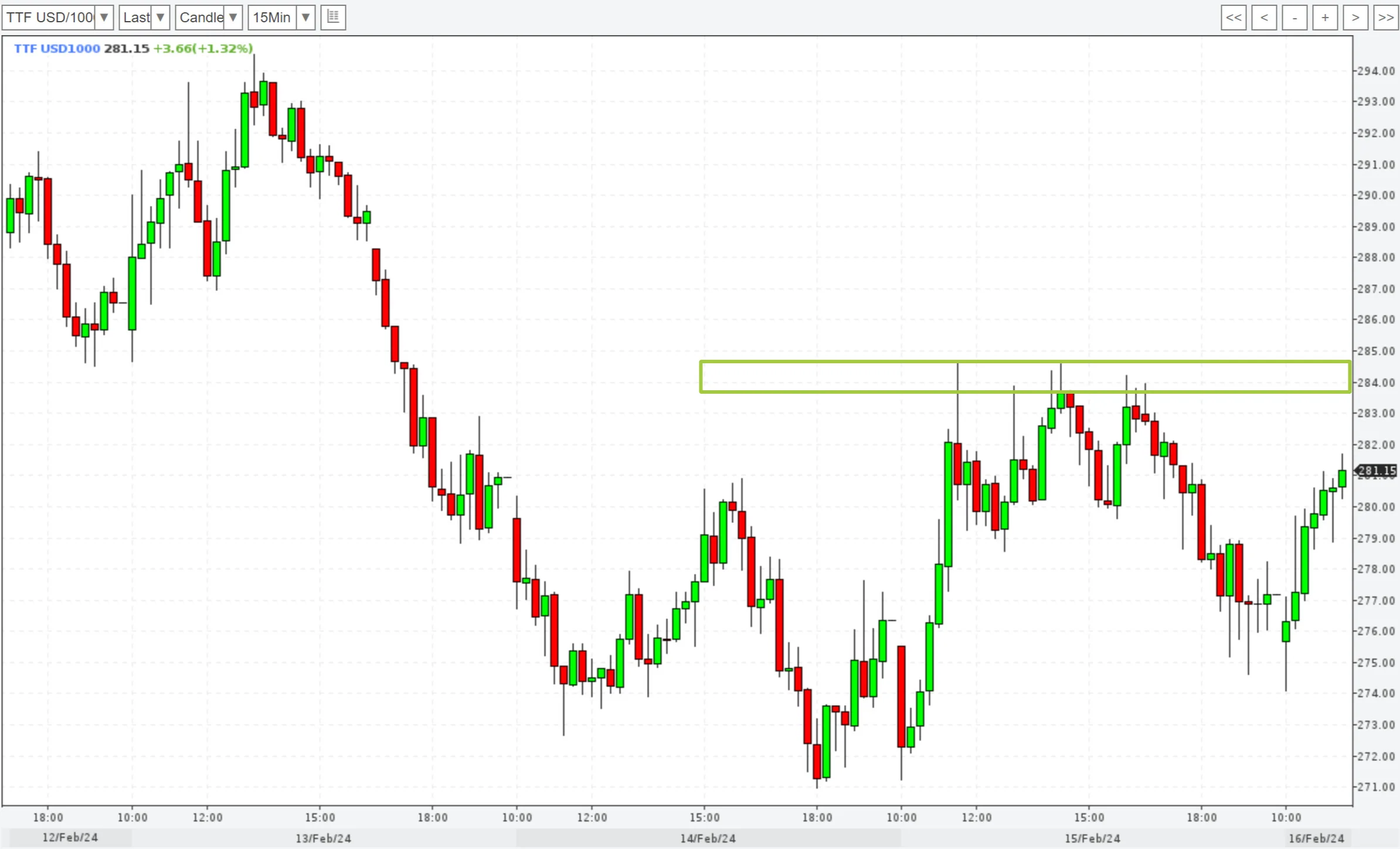1400x849 pixels.
Task: Click the data table icon in toolbar
Action: pos(333,17)
